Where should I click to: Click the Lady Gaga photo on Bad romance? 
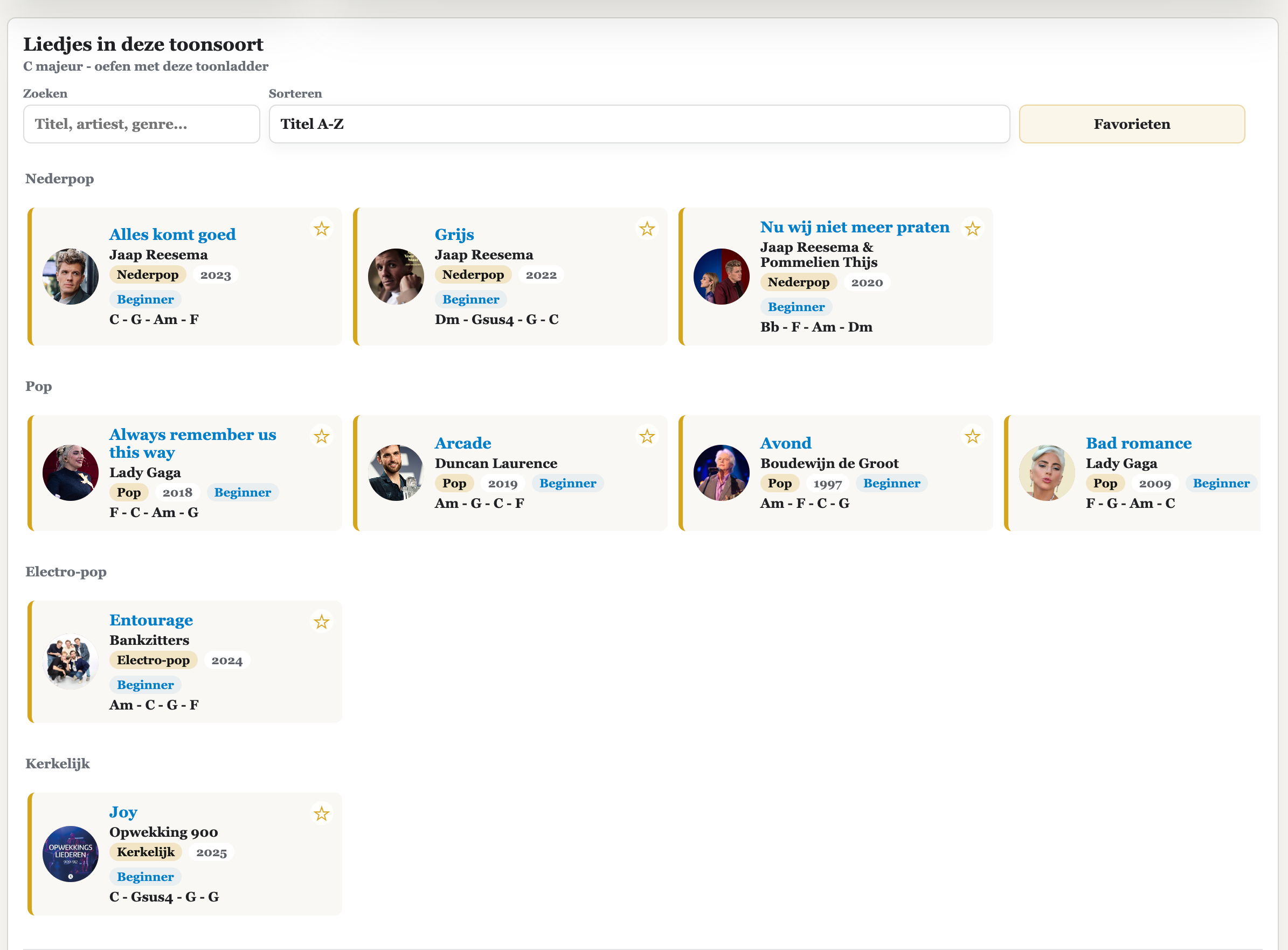[1047, 473]
